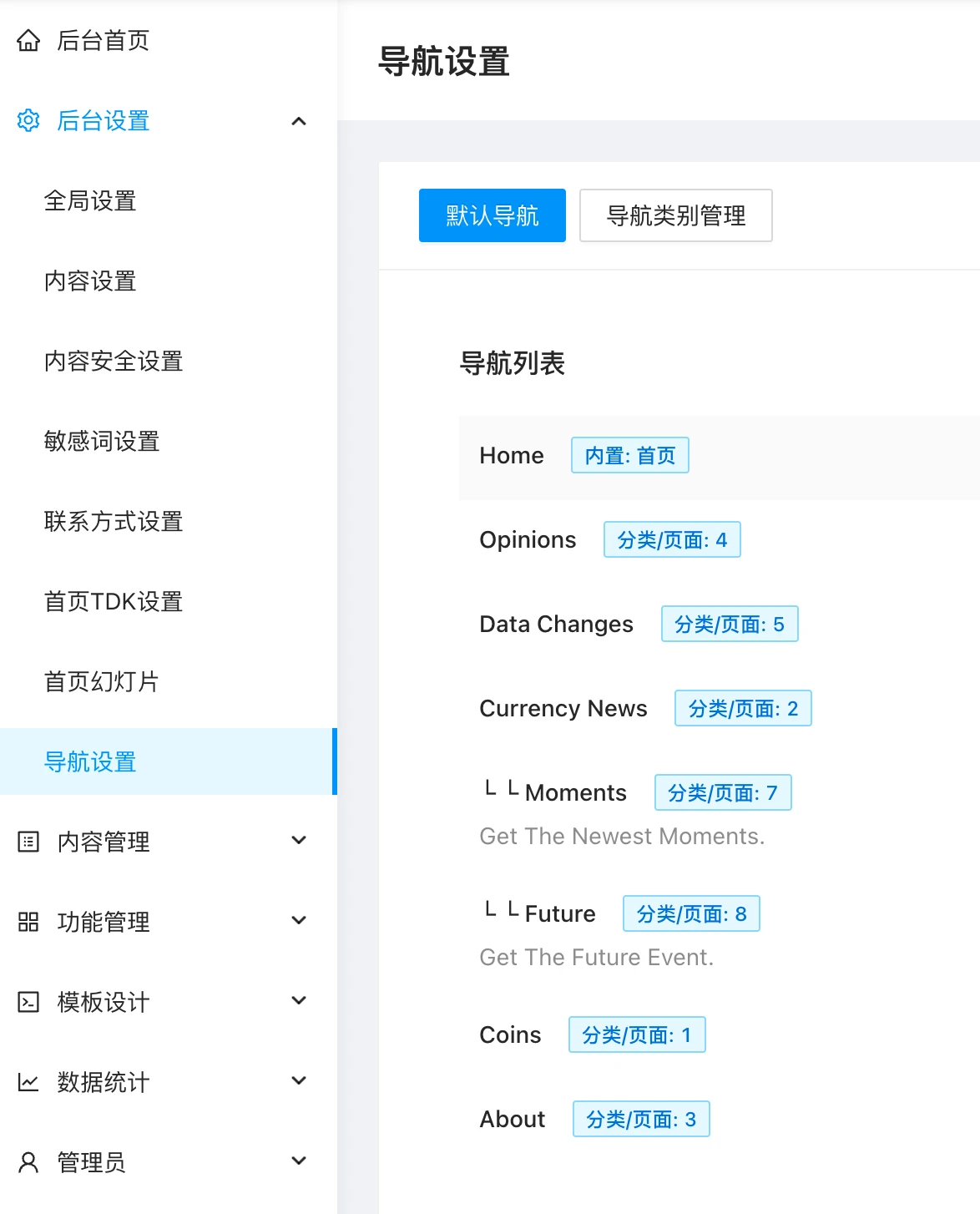Click the grid icon for 功能管理
This screenshot has width=980, height=1214.
point(28,922)
